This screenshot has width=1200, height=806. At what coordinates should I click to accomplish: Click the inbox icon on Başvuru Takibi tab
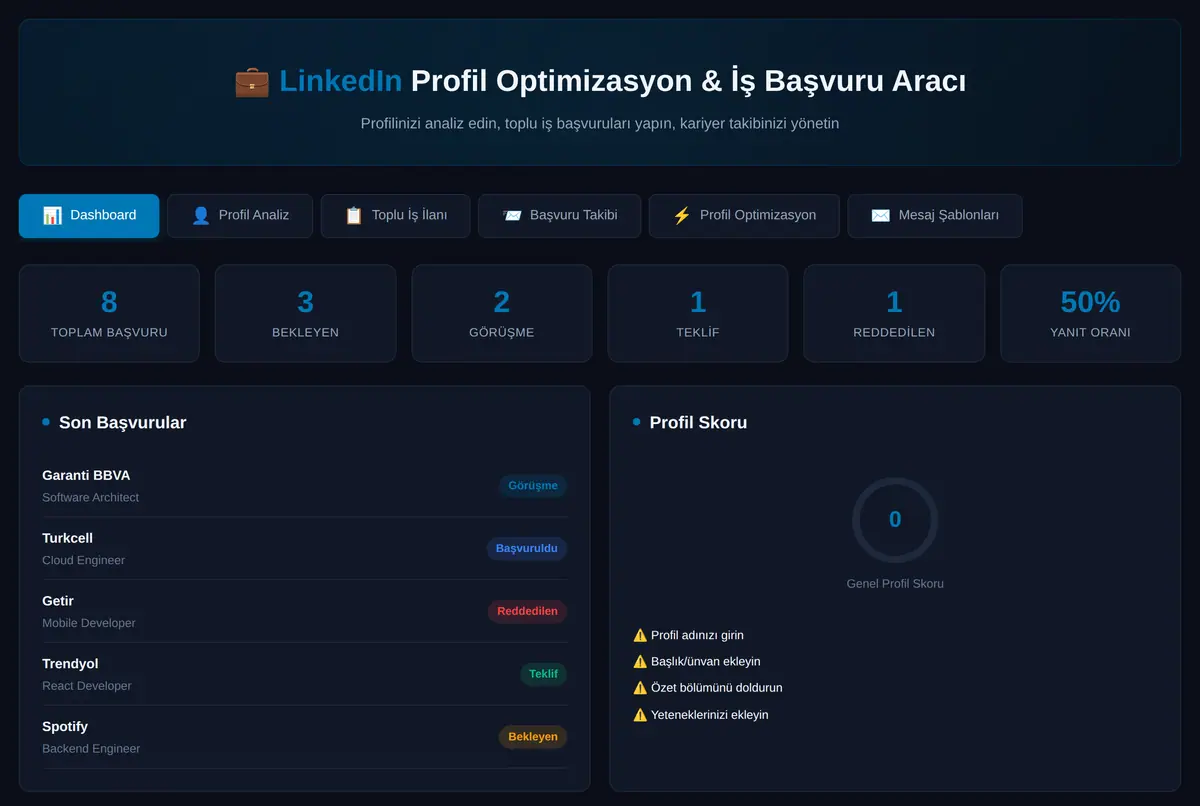coord(512,215)
